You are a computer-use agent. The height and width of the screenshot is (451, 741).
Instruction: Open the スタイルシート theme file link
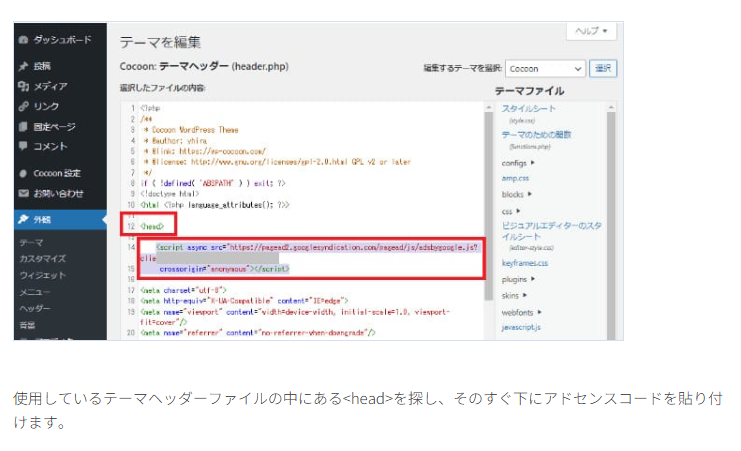pyautogui.click(x=528, y=108)
